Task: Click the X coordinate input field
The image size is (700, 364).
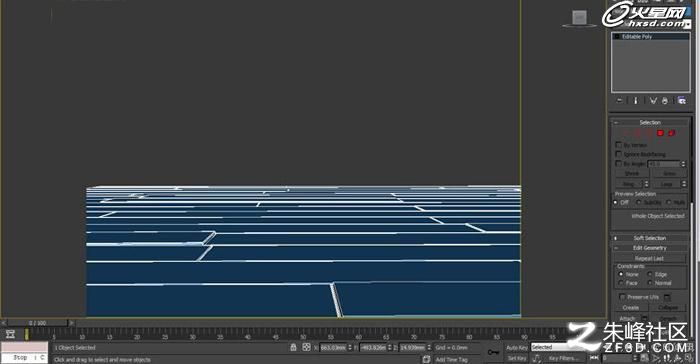Action: coord(333,347)
